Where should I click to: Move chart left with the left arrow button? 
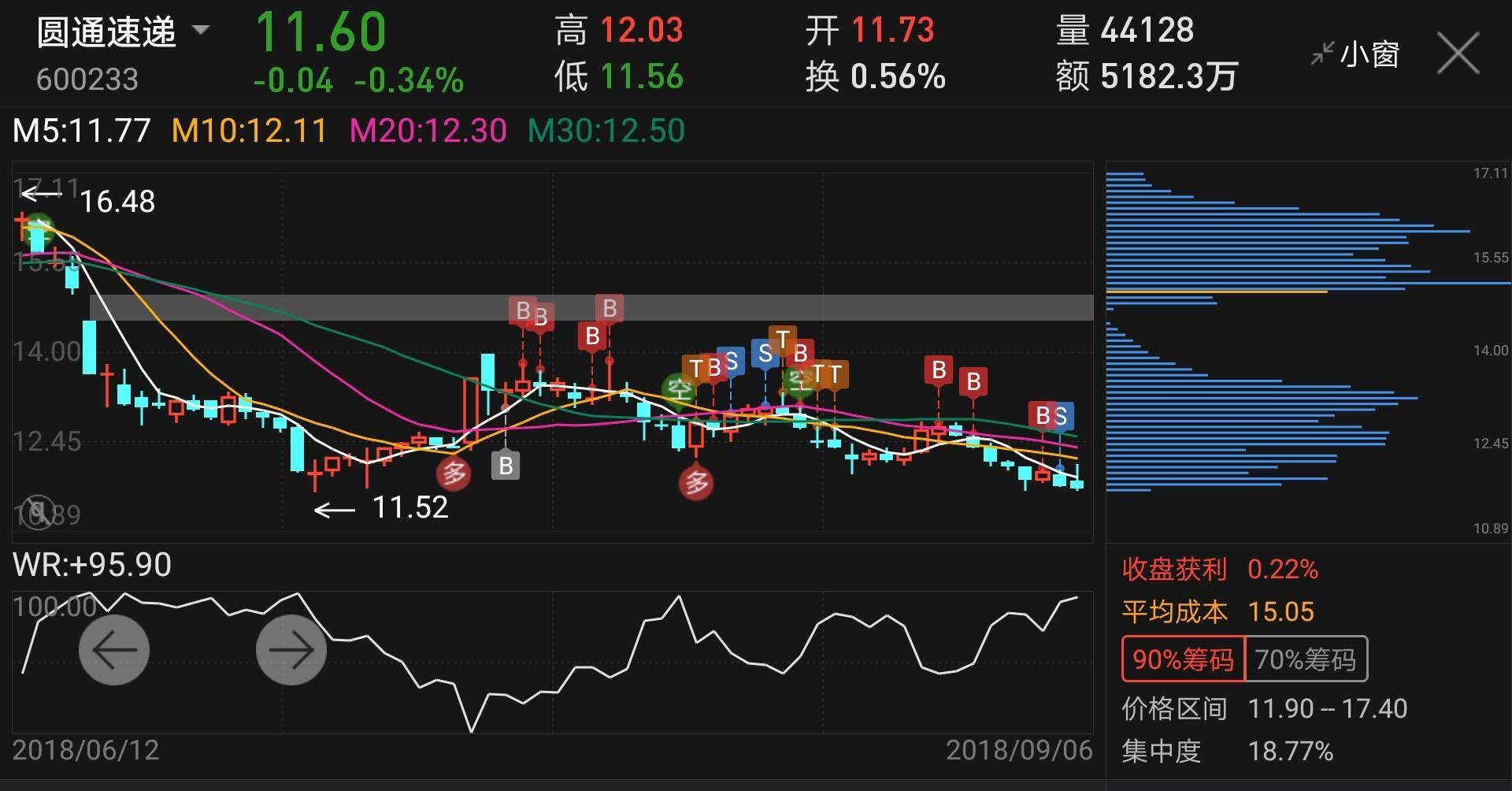(x=114, y=650)
